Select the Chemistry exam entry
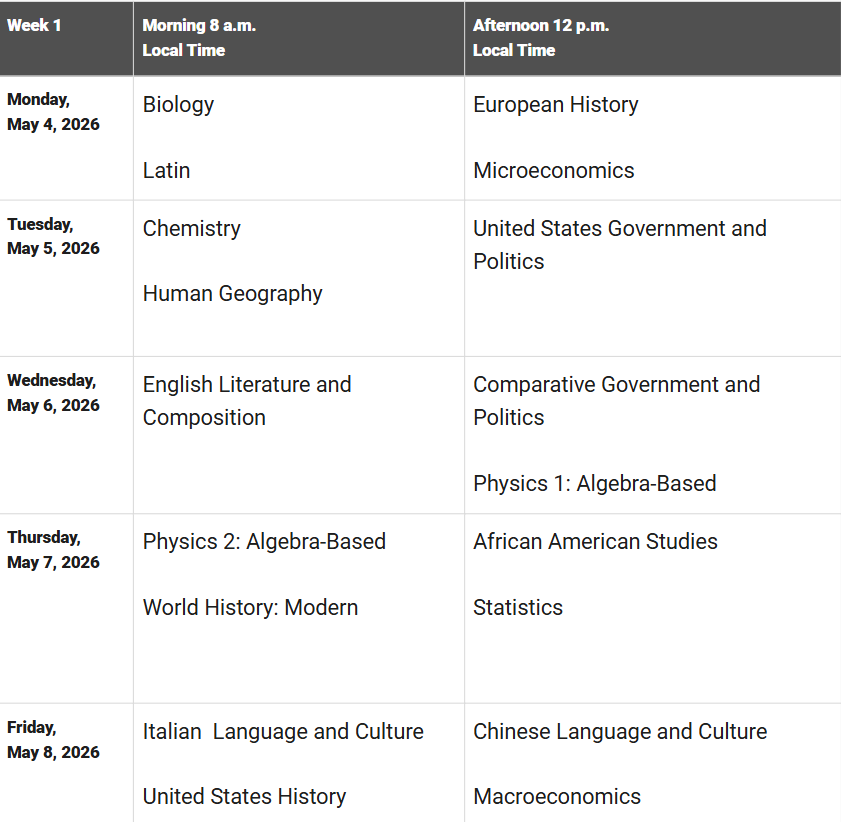This screenshot has width=841, height=822. pyautogui.click(x=191, y=228)
